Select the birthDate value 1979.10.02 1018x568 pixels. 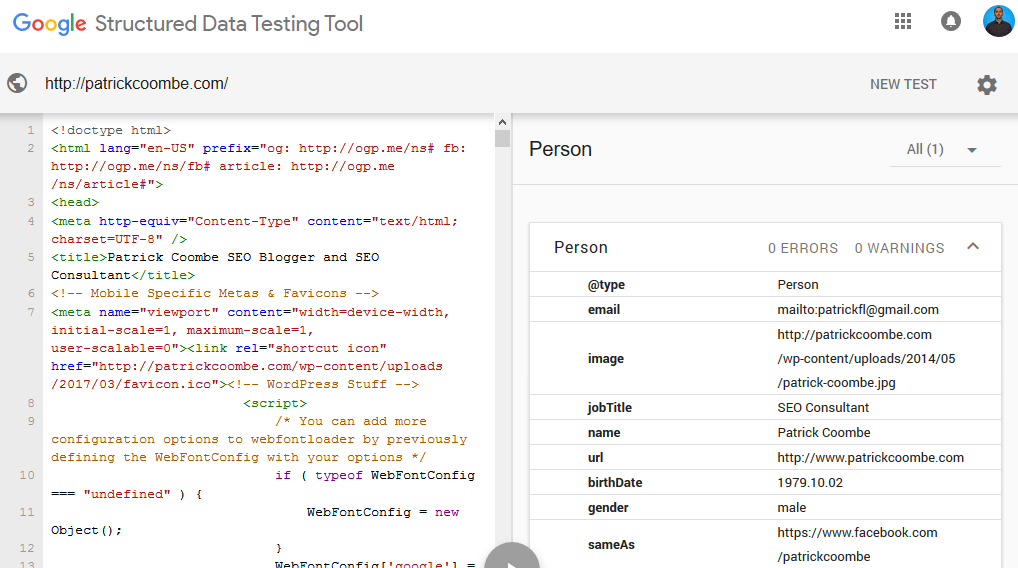[810, 483]
